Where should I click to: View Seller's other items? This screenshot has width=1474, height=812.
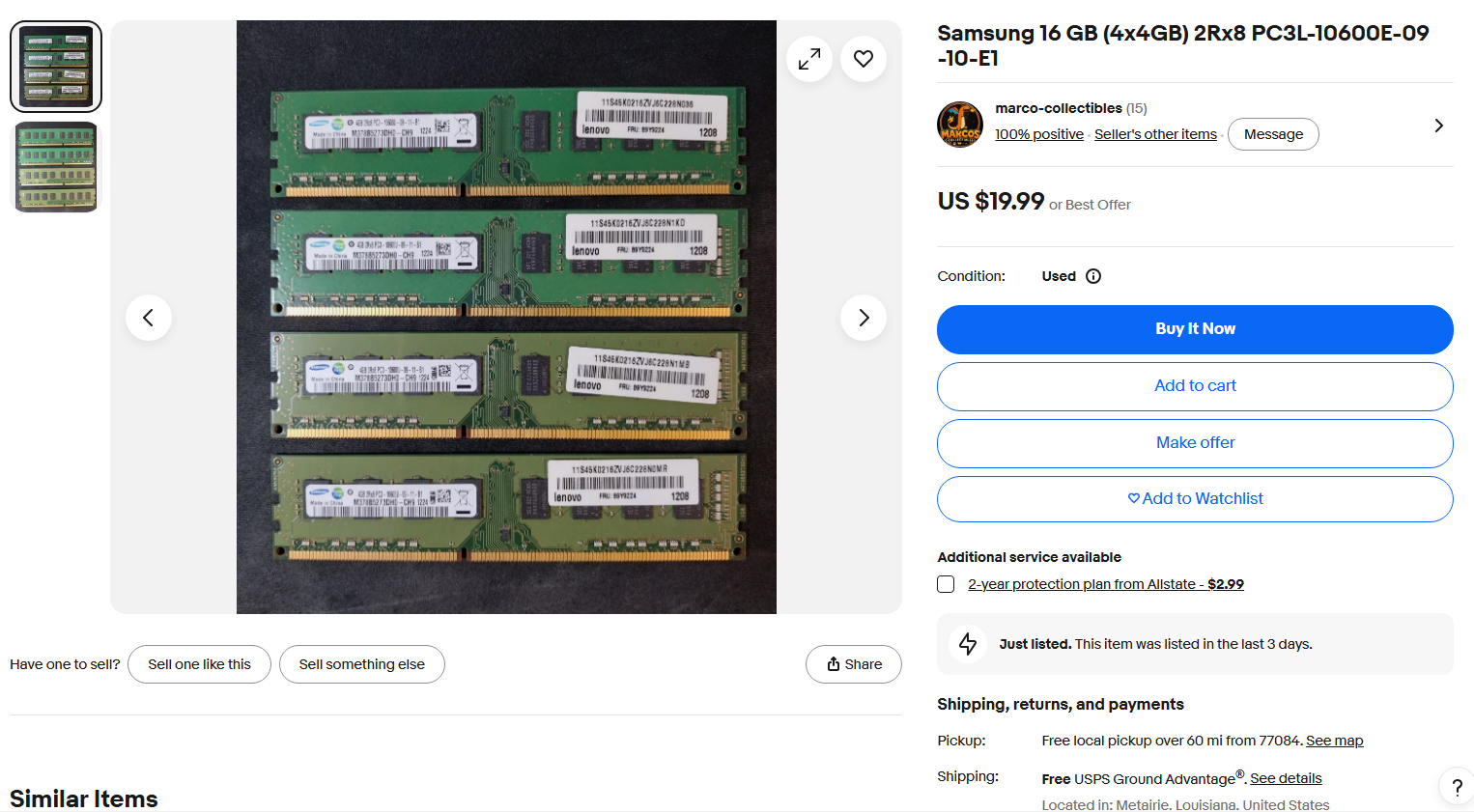1155,134
